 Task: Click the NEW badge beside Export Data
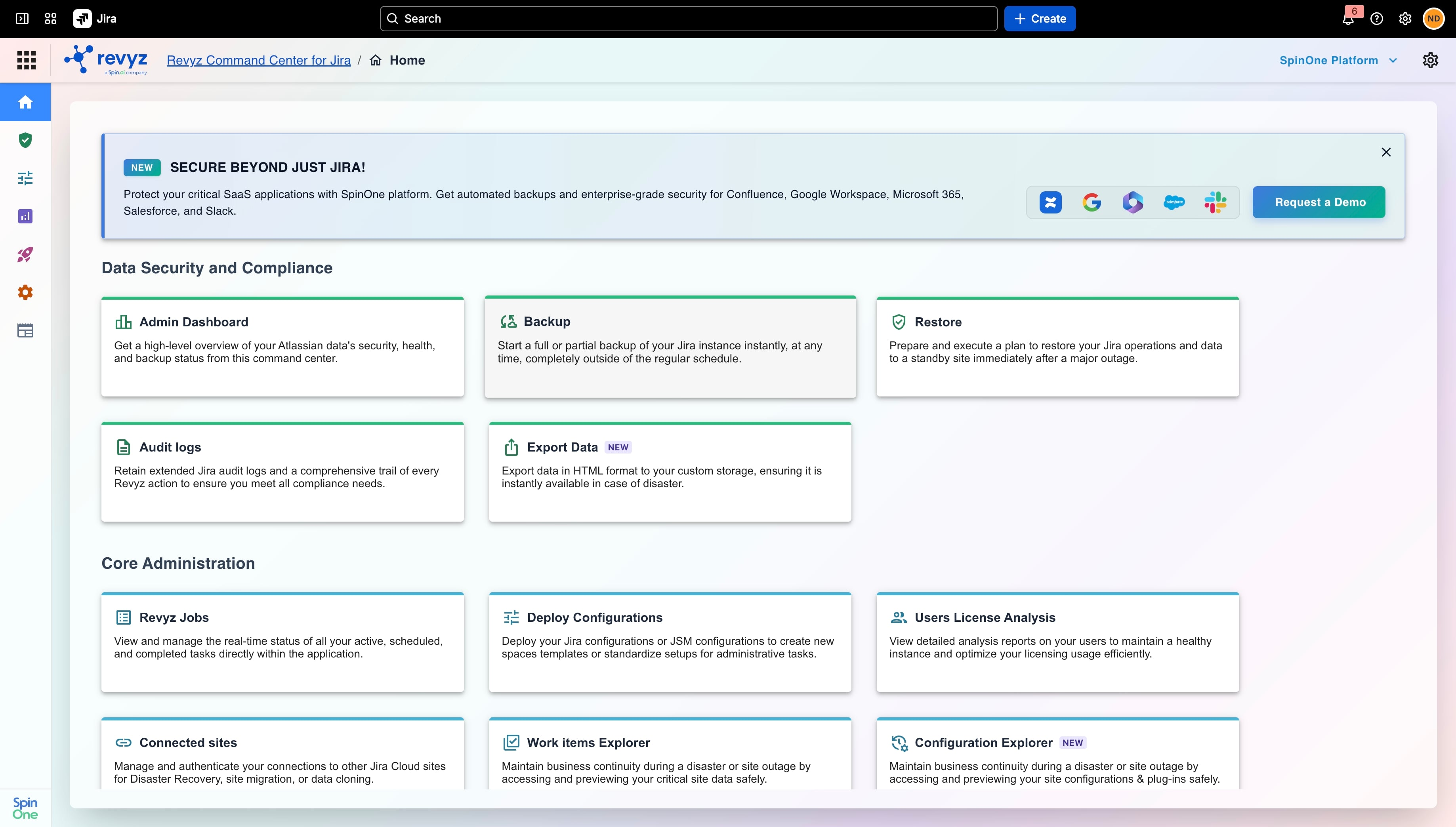pos(618,447)
